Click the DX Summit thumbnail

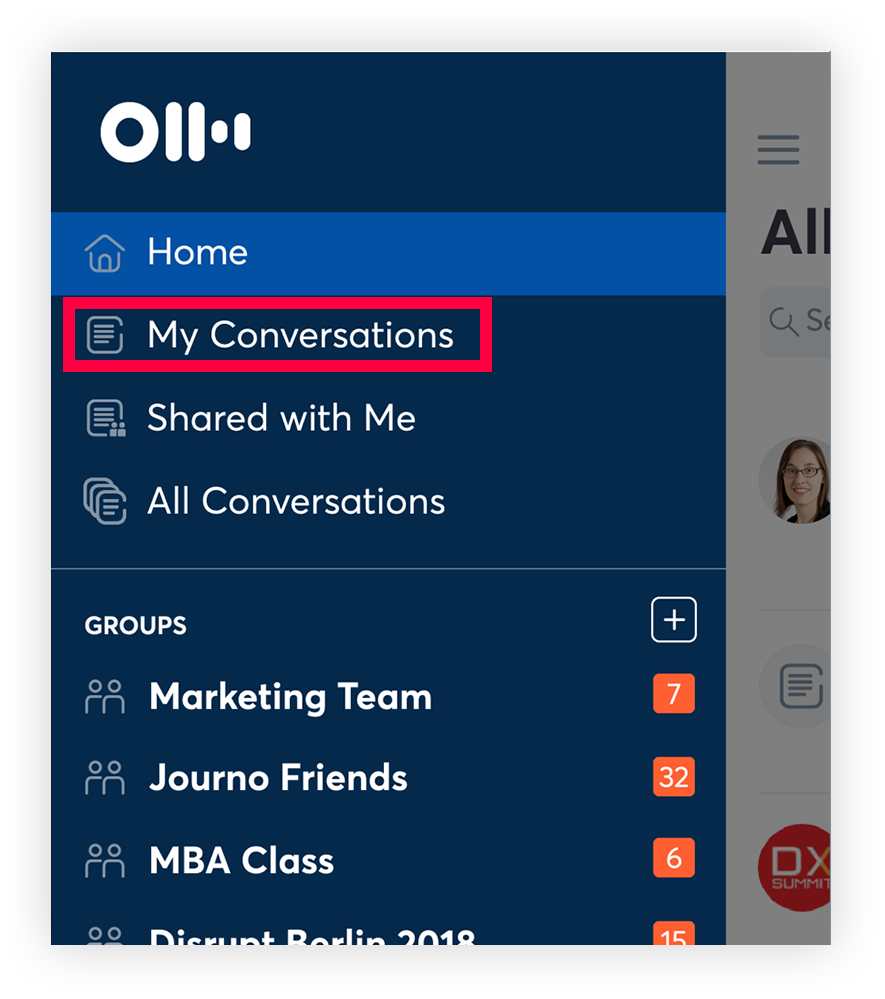pyautogui.click(x=795, y=867)
